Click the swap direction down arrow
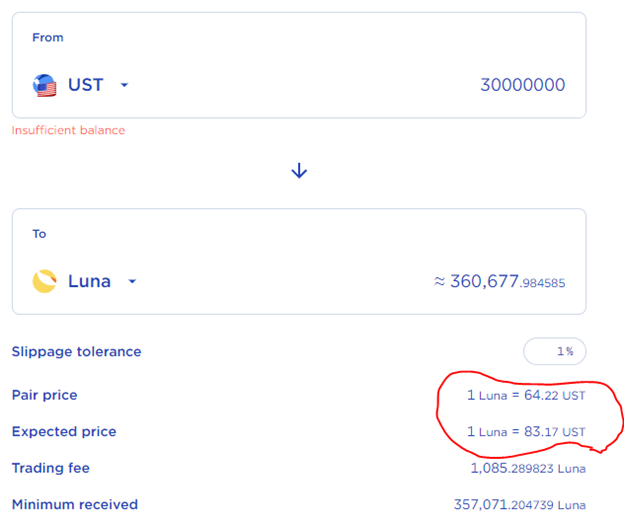624x522 pixels. [299, 171]
